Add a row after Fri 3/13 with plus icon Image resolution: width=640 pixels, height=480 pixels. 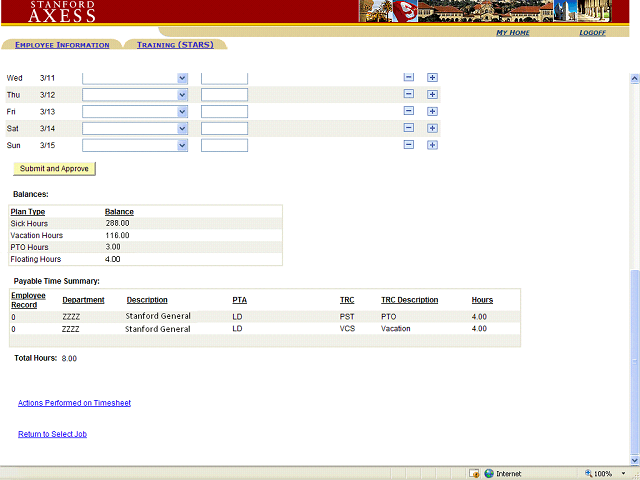tap(432, 111)
